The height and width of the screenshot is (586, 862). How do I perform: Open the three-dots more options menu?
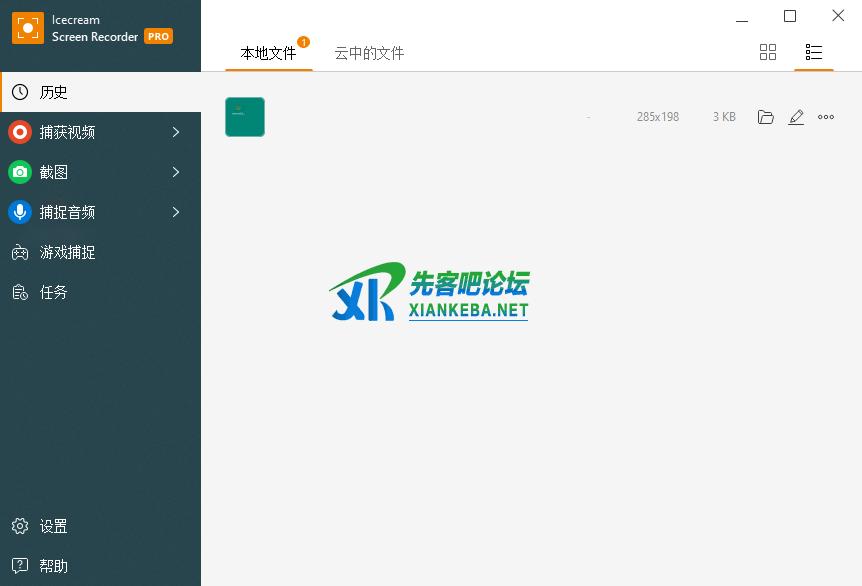826,117
